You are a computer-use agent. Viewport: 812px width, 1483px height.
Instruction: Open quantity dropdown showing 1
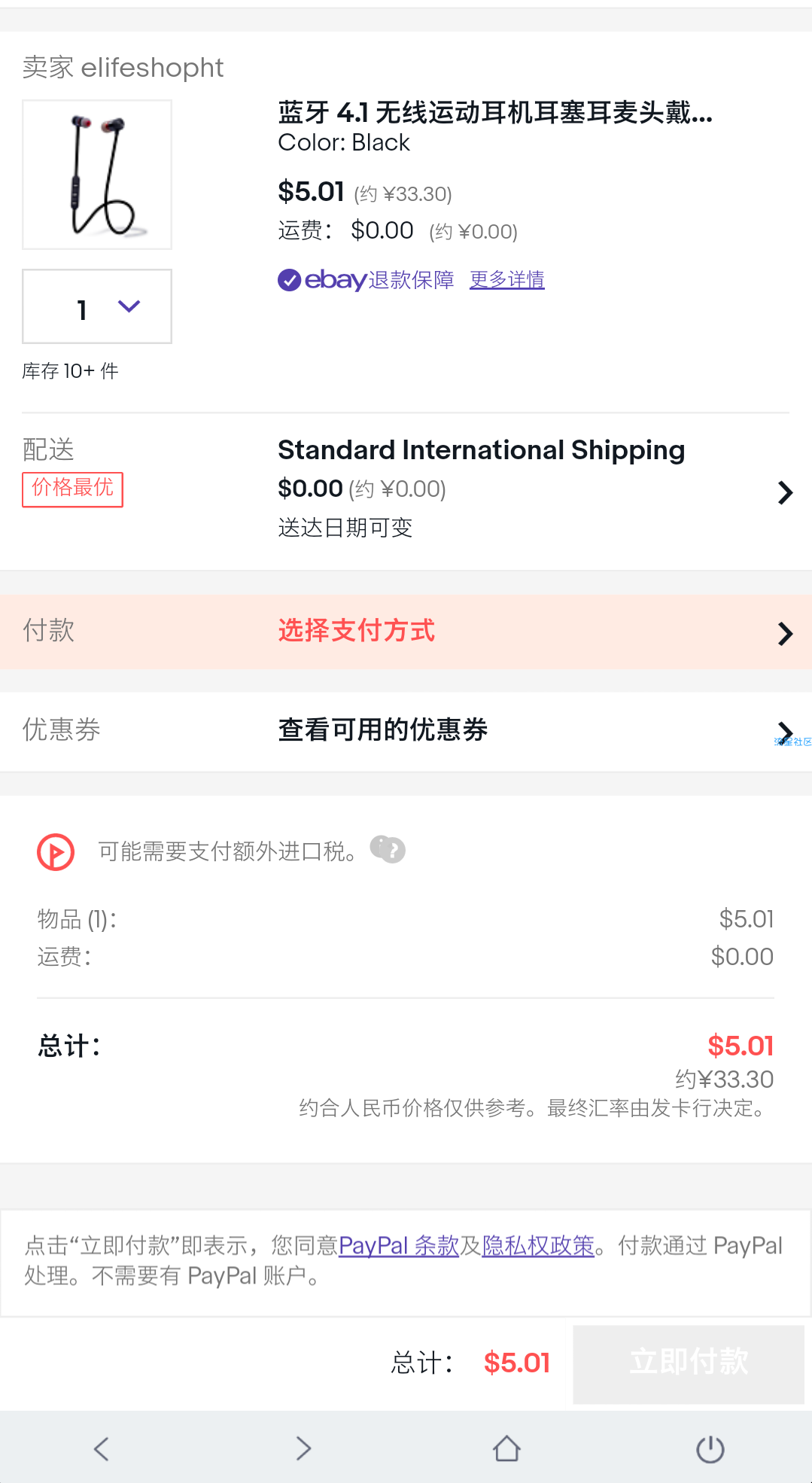coord(97,306)
